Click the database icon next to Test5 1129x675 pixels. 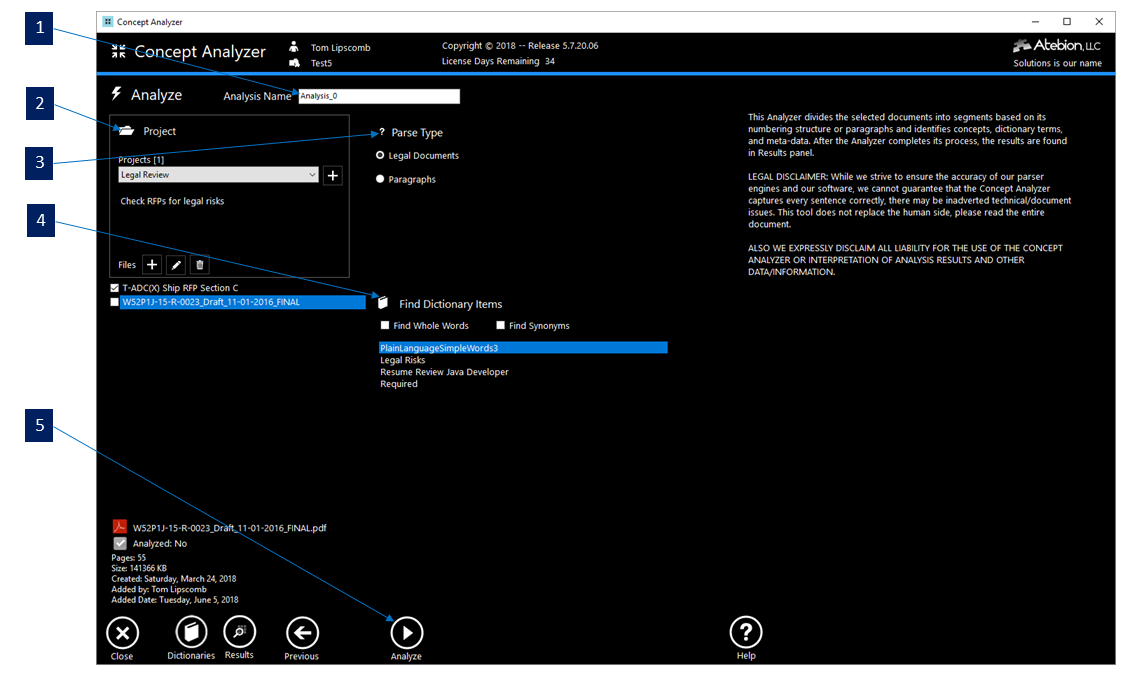click(x=294, y=63)
